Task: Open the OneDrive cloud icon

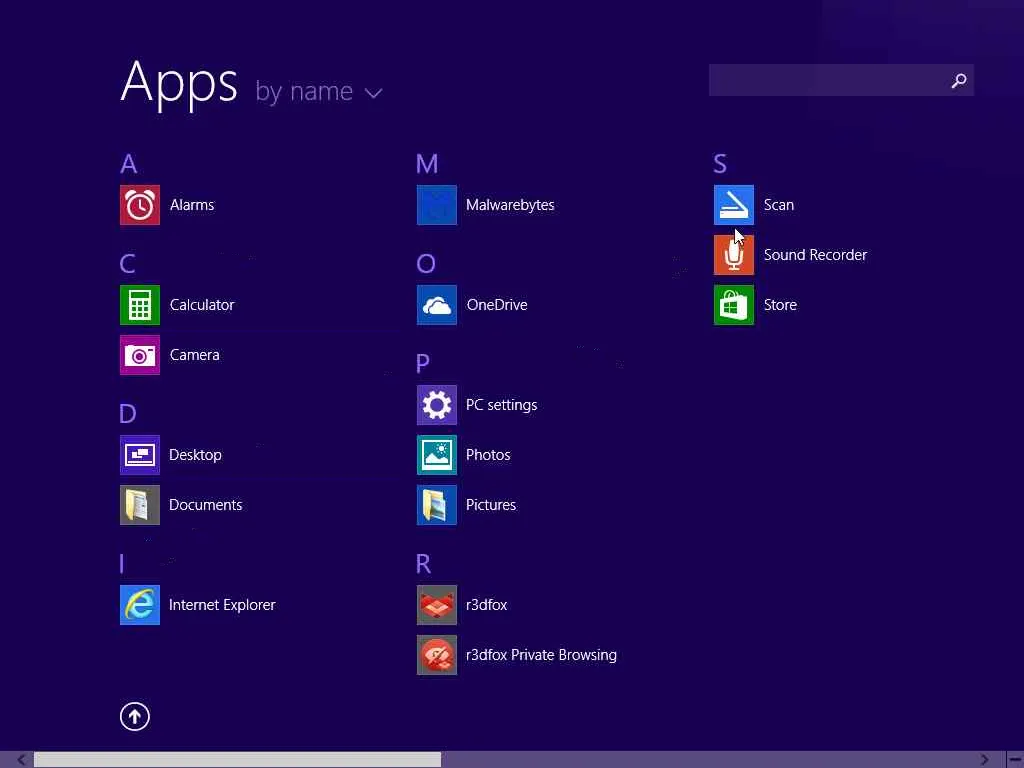Action: click(x=437, y=305)
